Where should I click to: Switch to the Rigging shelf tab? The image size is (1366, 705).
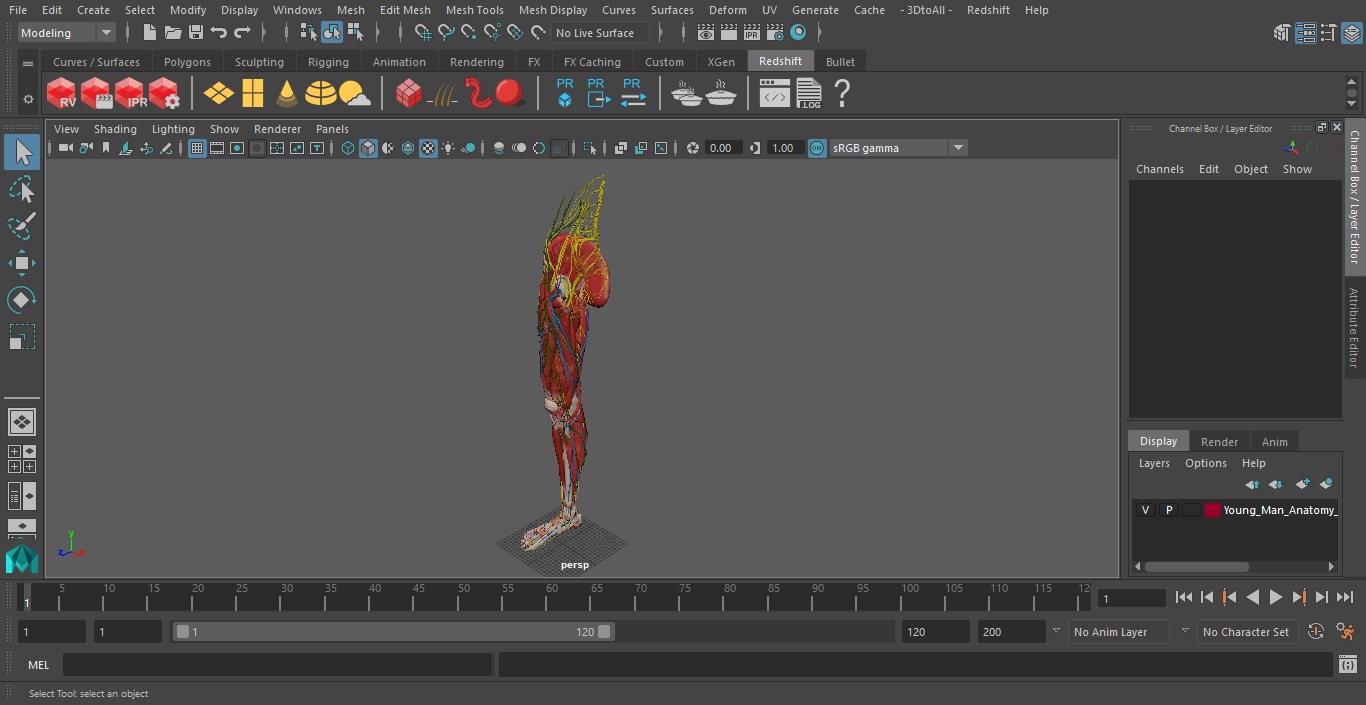coord(328,62)
